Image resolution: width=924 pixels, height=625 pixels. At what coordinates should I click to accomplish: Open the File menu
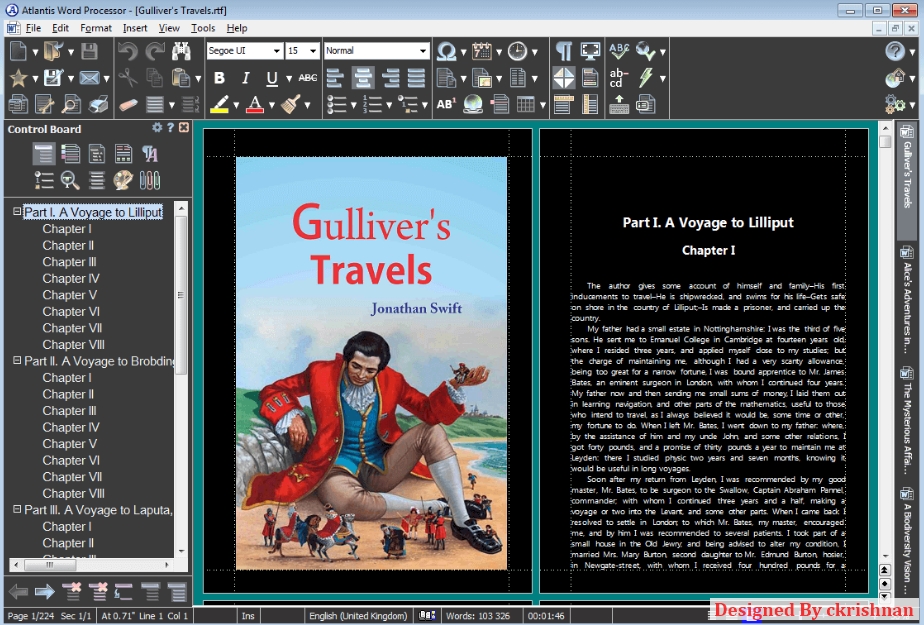pyautogui.click(x=33, y=28)
